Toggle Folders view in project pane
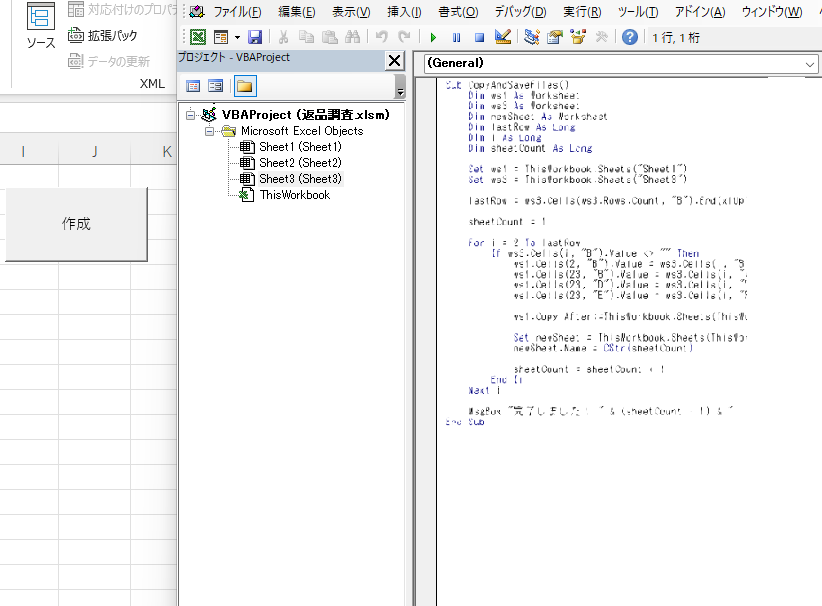The width and height of the screenshot is (822, 606). click(244, 85)
